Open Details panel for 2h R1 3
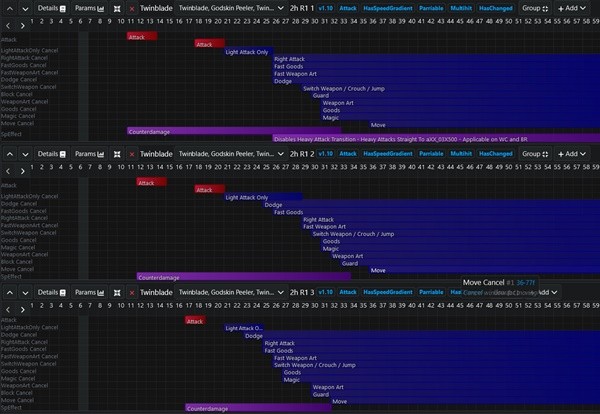600x414 pixels. [x=51, y=292]
